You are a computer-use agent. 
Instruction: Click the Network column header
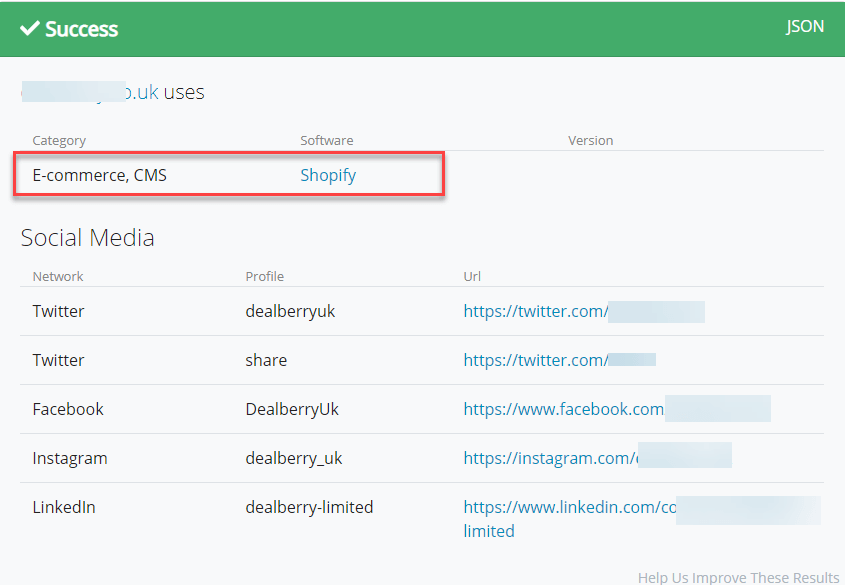tap(58, 276)
